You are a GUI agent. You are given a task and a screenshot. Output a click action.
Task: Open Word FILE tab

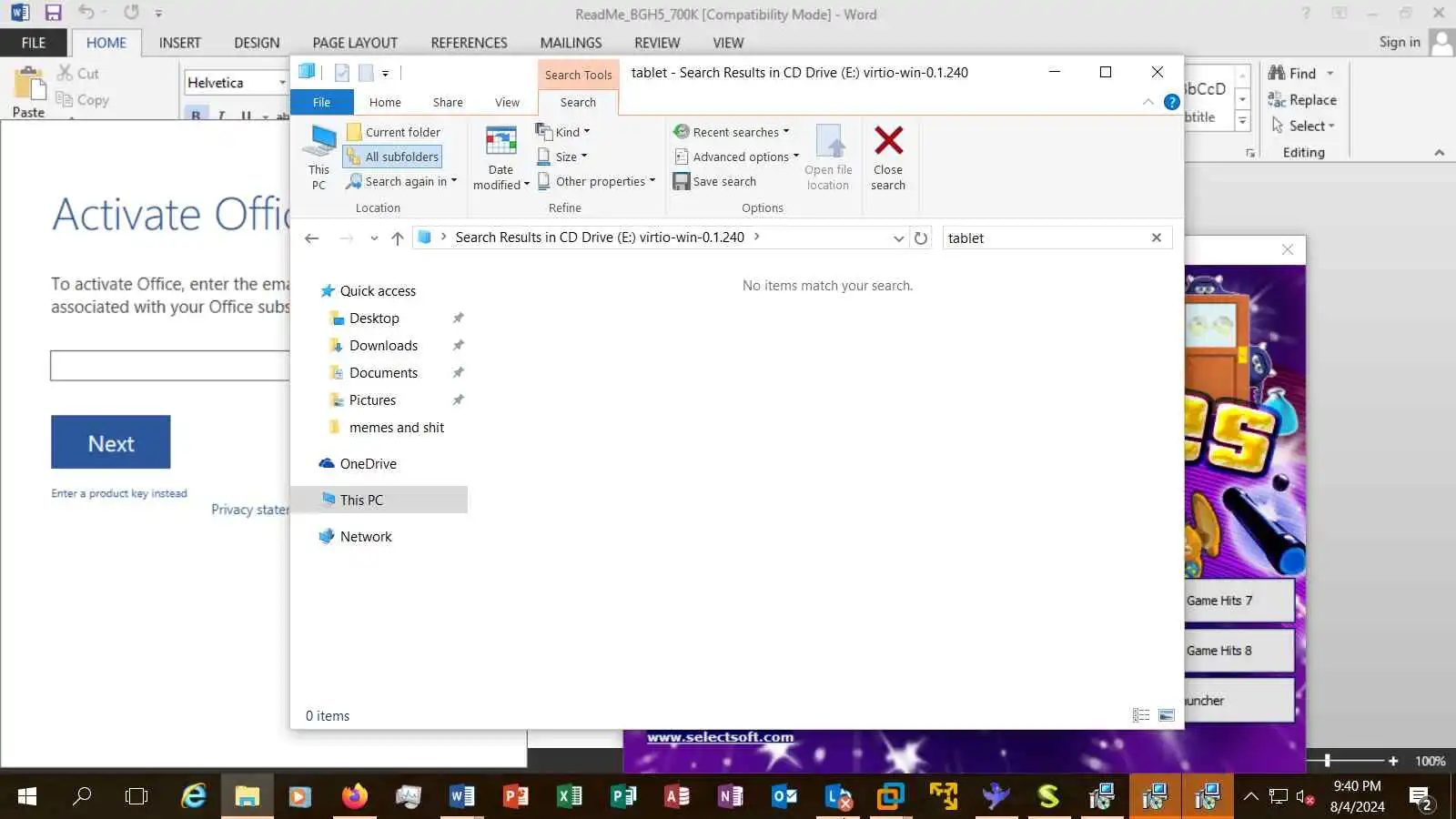pyautogui.click(x=34, y=43)
